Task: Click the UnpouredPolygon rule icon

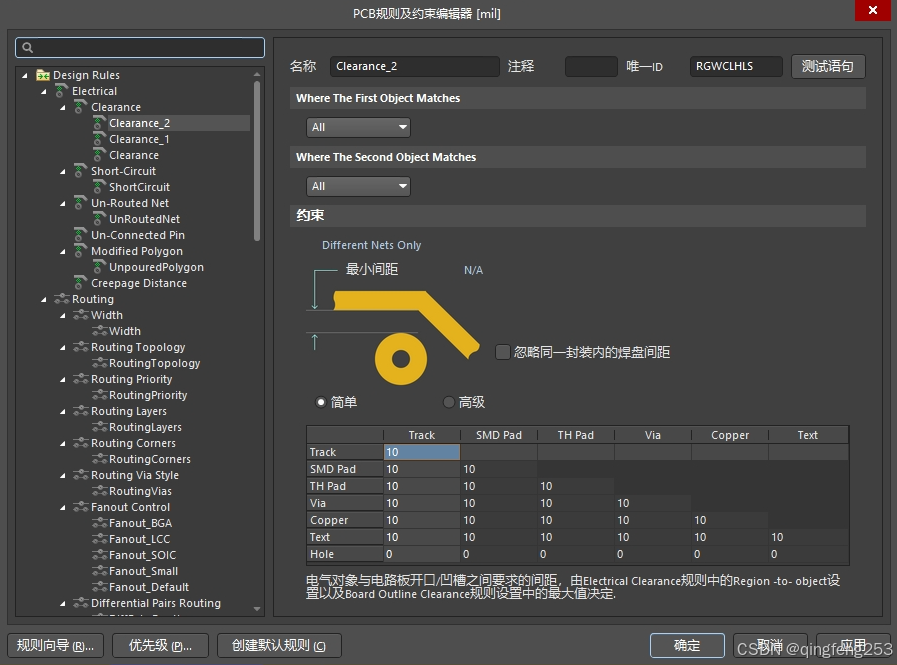Action: (99, 267)
